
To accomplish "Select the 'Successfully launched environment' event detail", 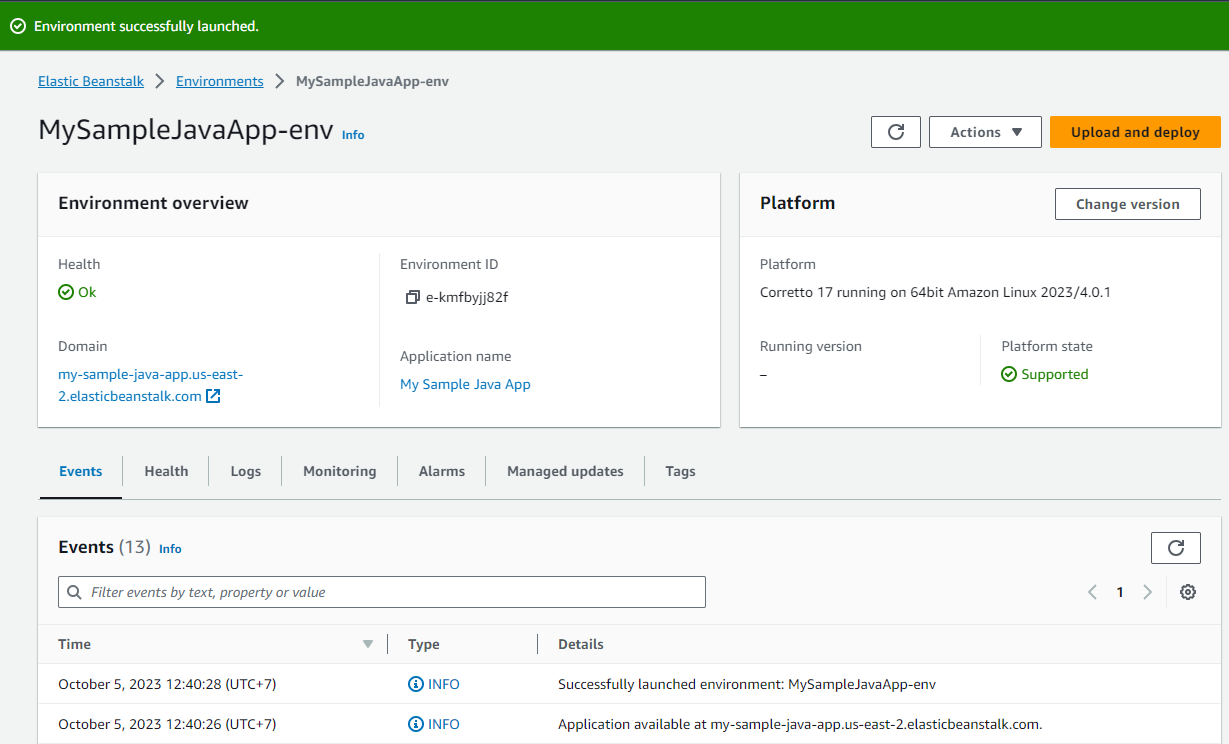I will click(747, 684).
